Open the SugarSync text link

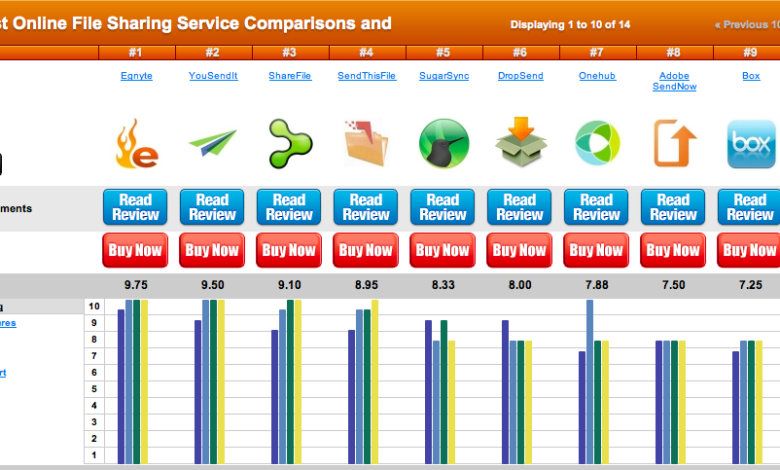pos(443,76)
